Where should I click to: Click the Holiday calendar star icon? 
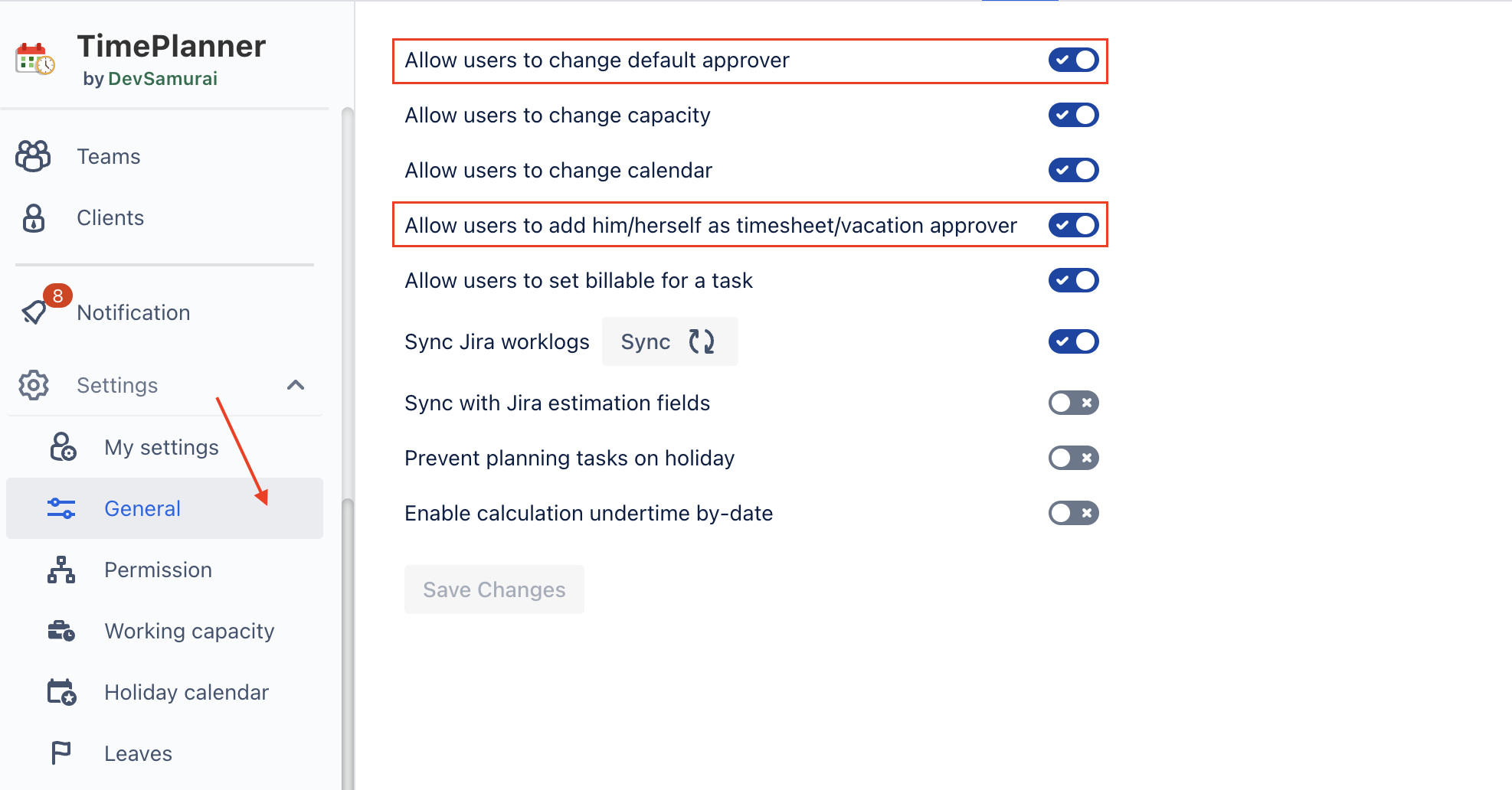(61, 692)
